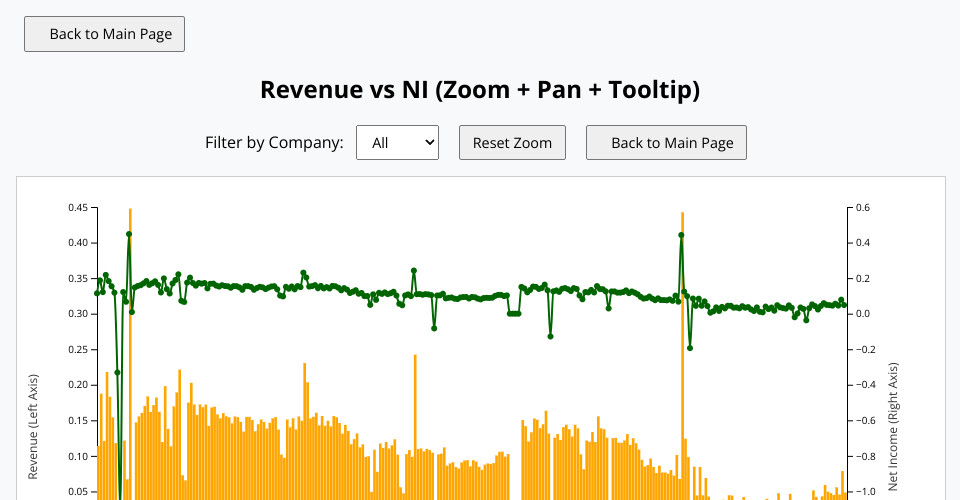Click the top-left Back to Main Page button

104,33
